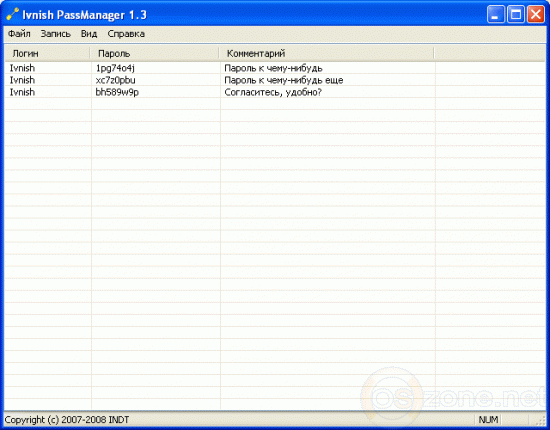
Task: Click comment 'Согласитесь, удобно?'
Action: 273,92
